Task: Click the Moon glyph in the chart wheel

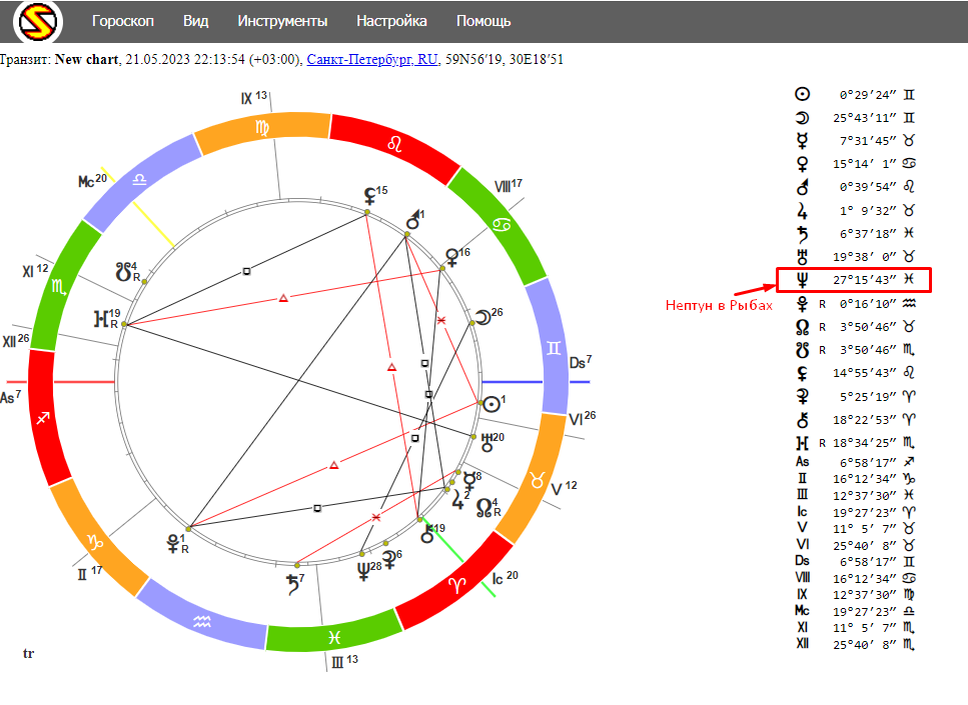Action: [x=483, y=317]
